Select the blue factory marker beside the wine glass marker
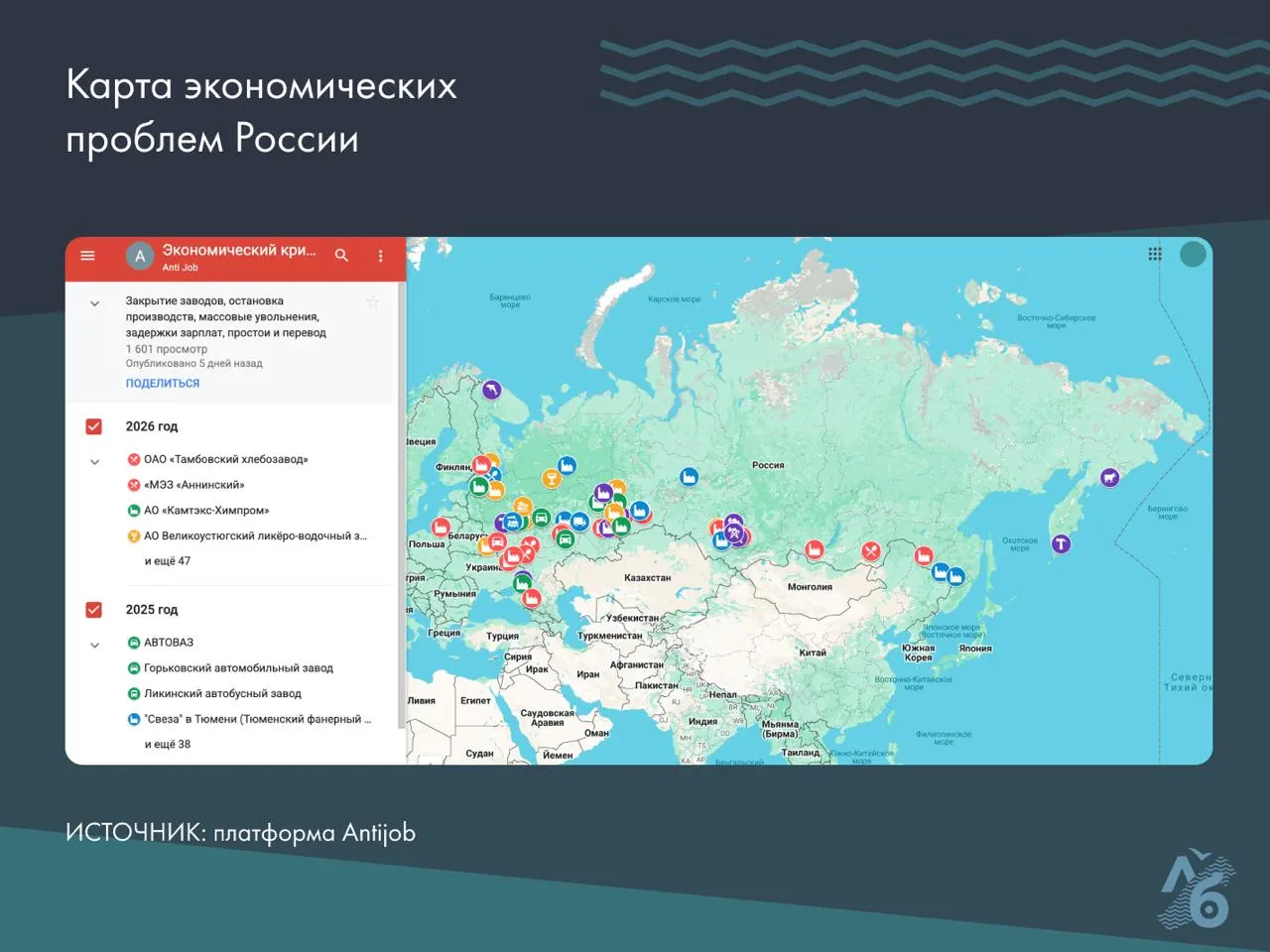The image size is (1270, 952). pos(567,465)
